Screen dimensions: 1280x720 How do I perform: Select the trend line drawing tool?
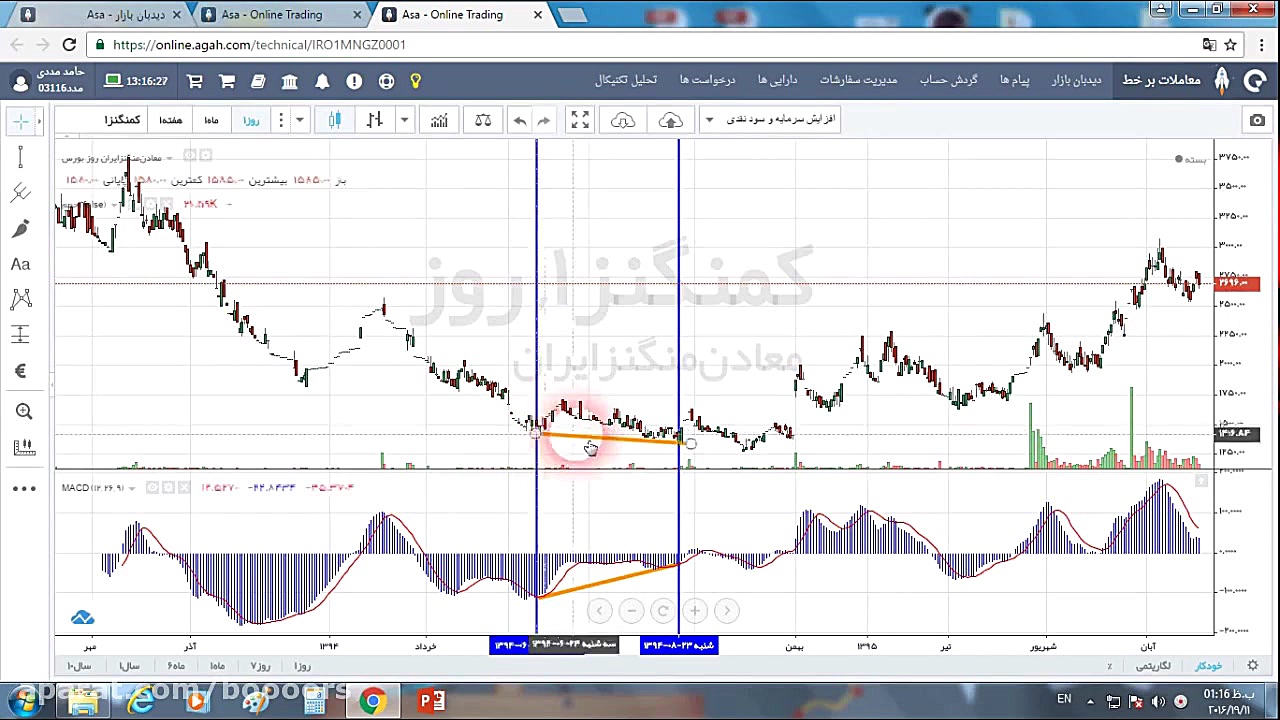coord(20,157)
